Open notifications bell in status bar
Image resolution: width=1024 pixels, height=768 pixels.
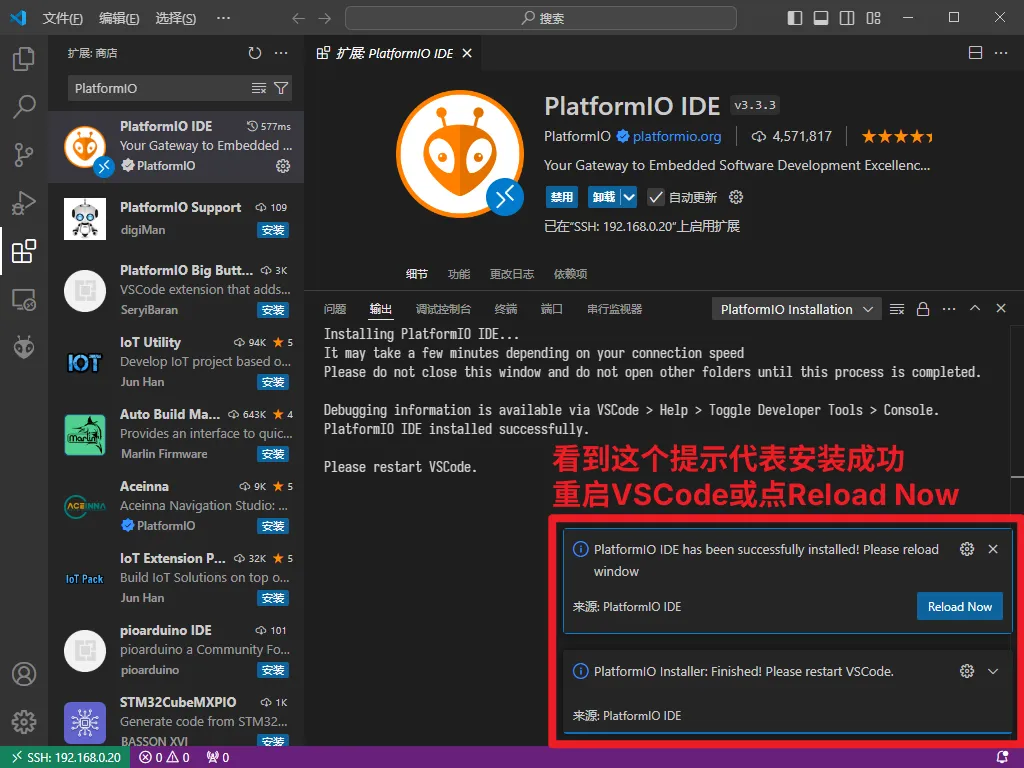(x=1002, y=758)
